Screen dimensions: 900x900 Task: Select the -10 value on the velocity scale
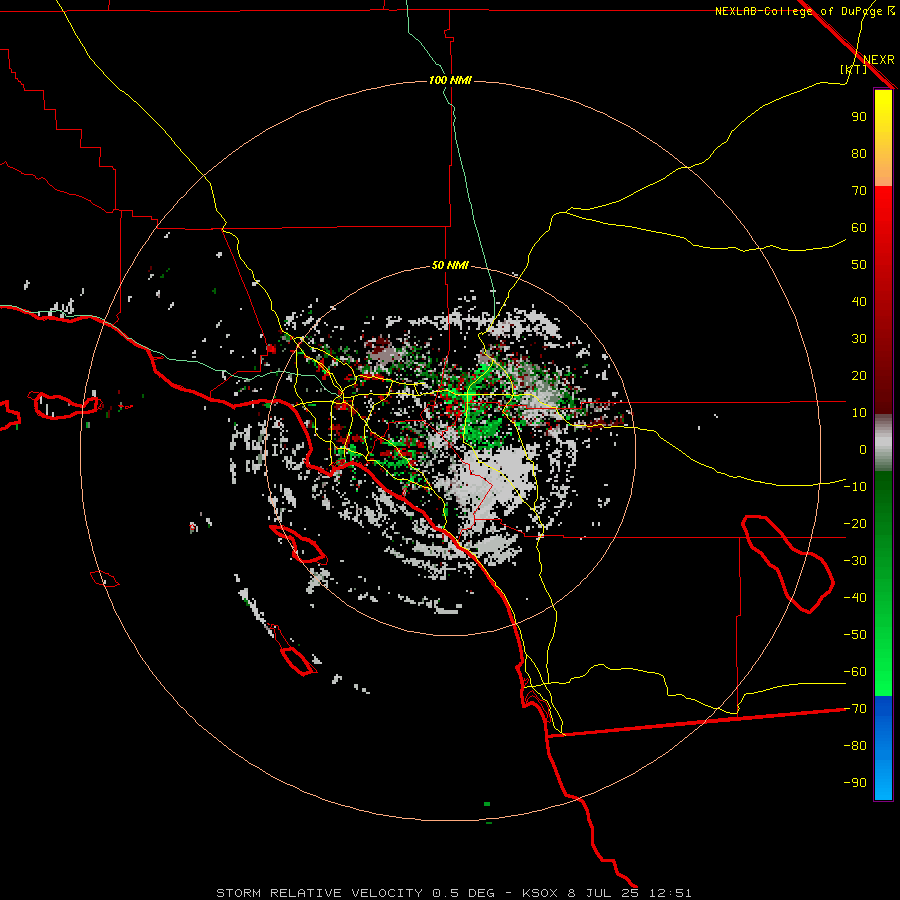[x=855, y=487]
